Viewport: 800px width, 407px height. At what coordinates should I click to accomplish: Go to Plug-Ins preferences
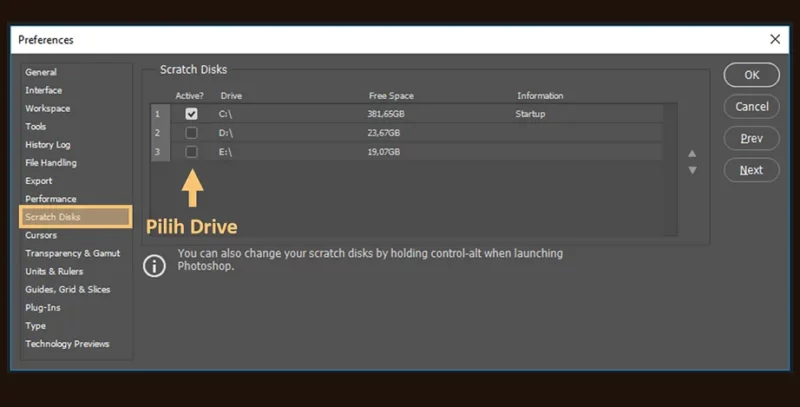(x=43, y=308)
